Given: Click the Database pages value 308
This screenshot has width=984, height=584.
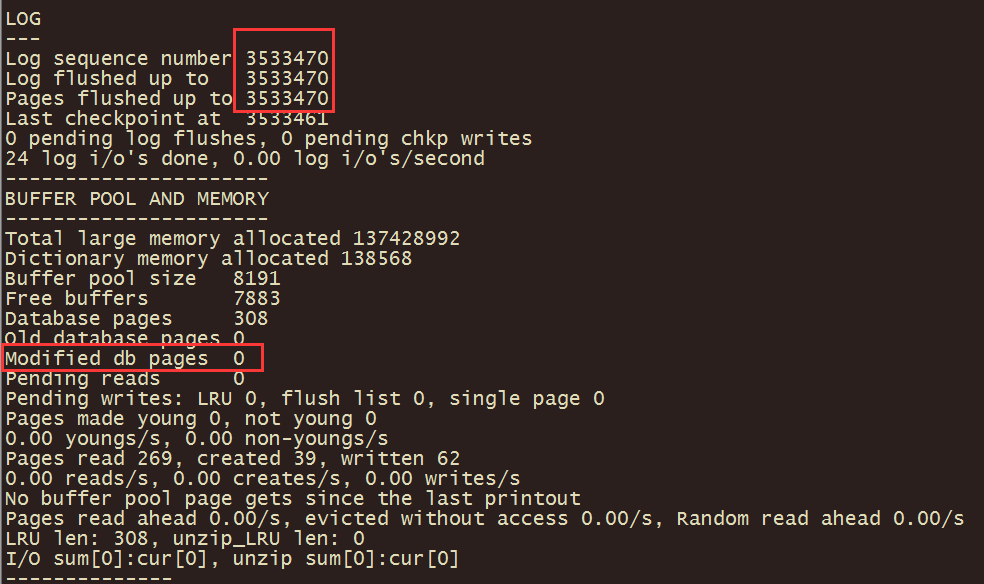Looking at the screenshot, I should (x=251, y=319).
